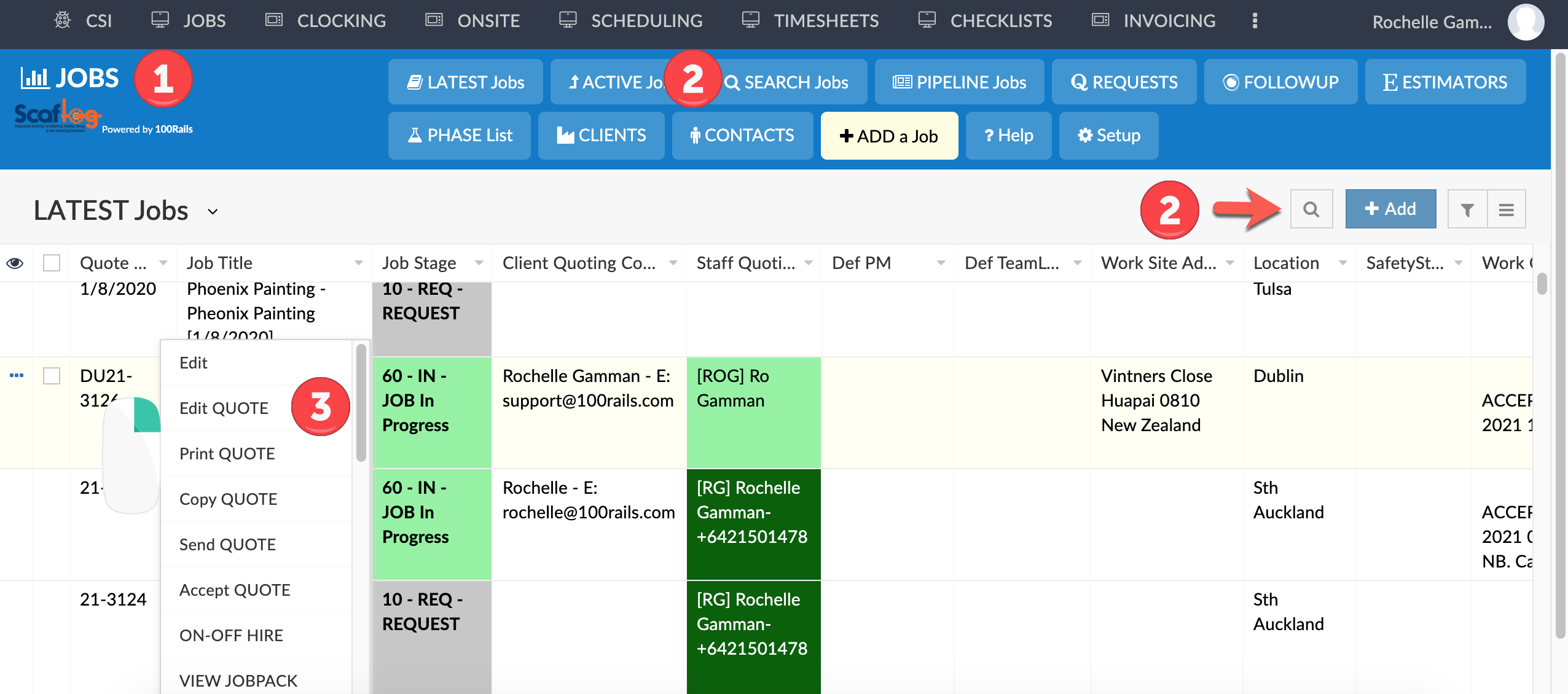This screenshot has width=1568, height=694.
Task: Open the vertical ellipsis in top navigation
Action: tap(1255, 21)
